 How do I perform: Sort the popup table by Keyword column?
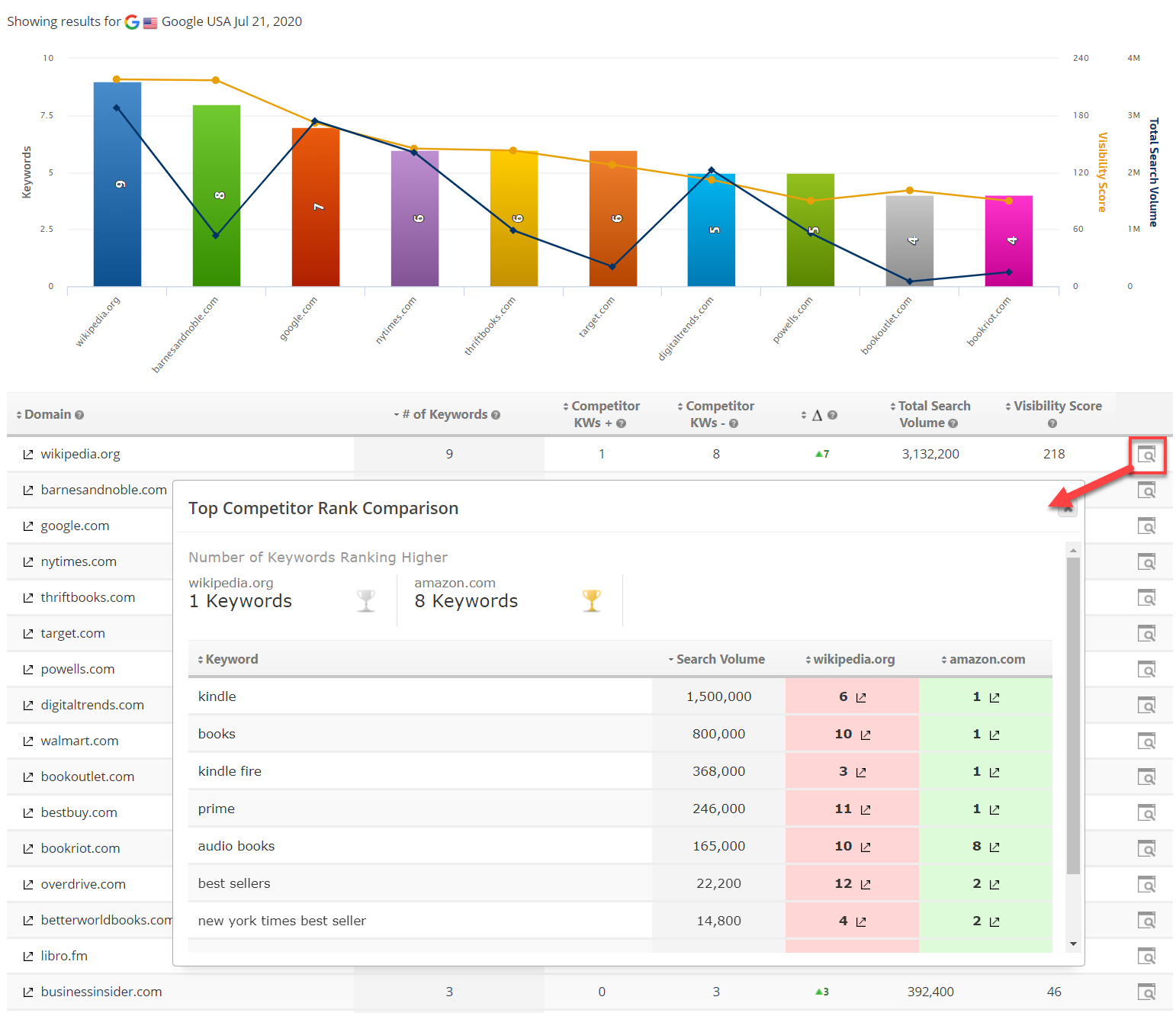pos(228,659)
